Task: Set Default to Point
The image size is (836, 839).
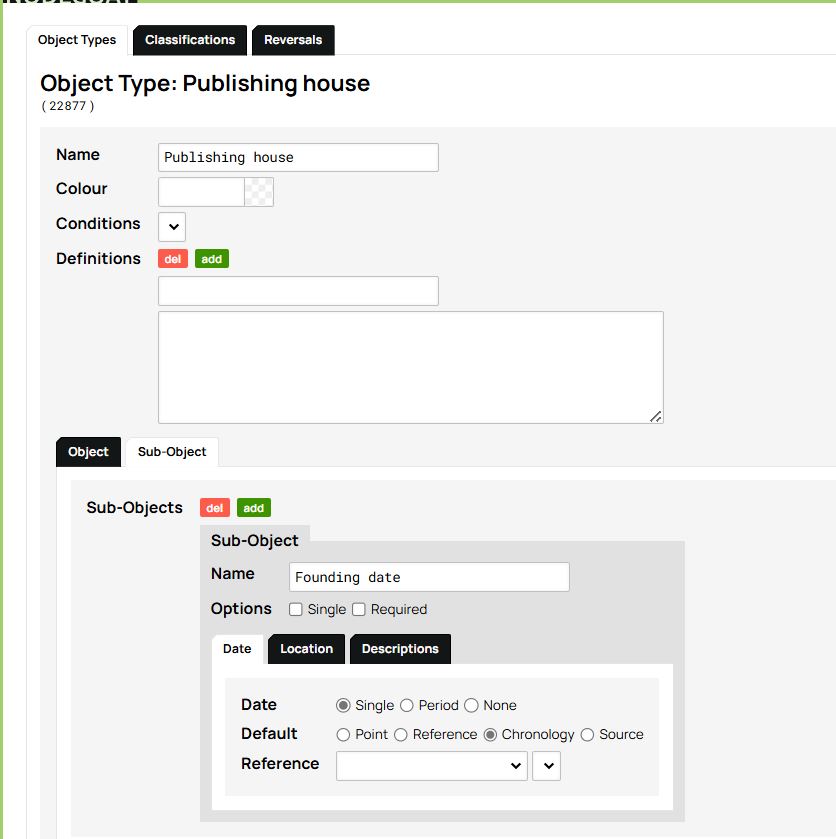Action: click(343, 734)
